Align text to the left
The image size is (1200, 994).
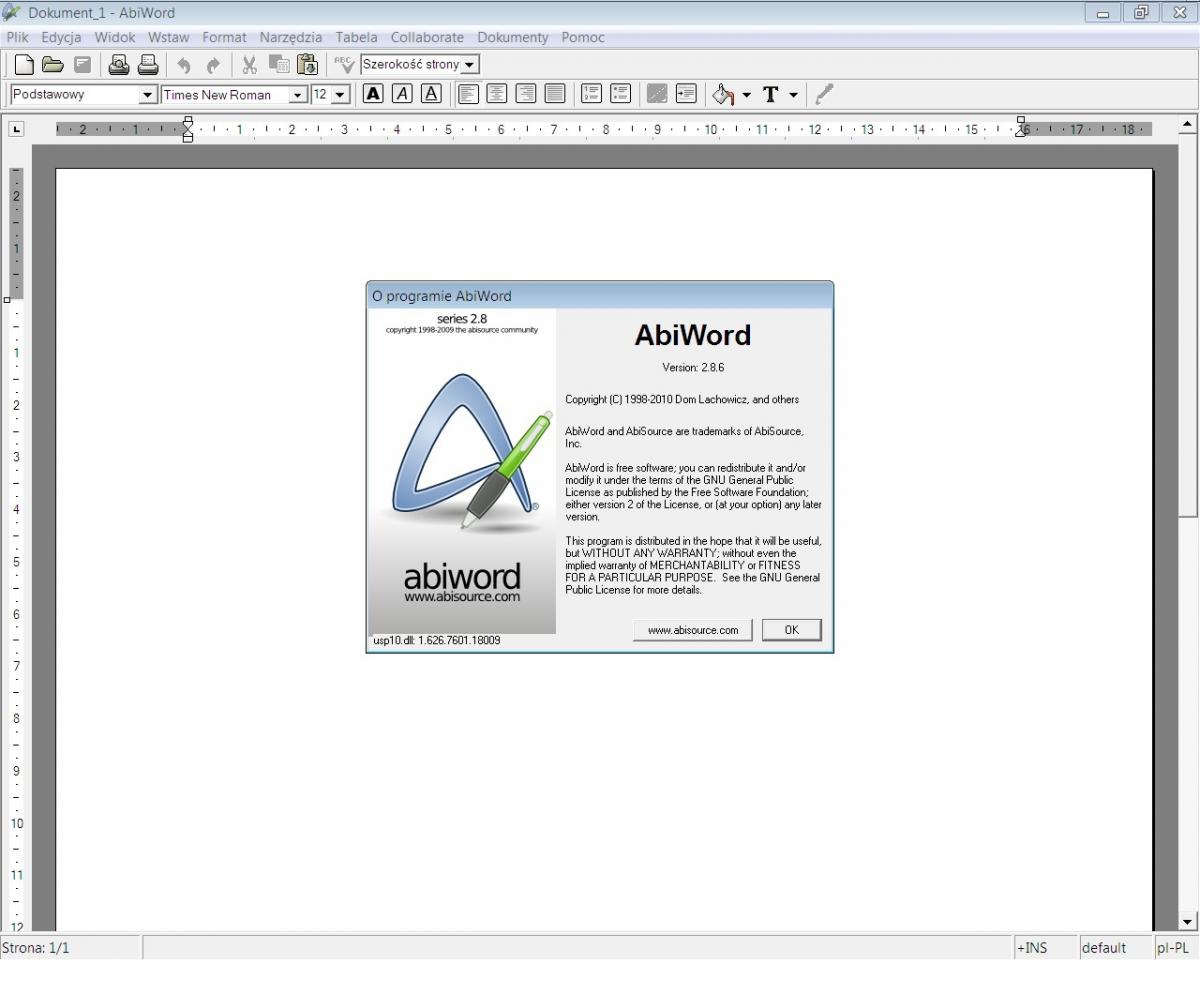coord(467,94)
